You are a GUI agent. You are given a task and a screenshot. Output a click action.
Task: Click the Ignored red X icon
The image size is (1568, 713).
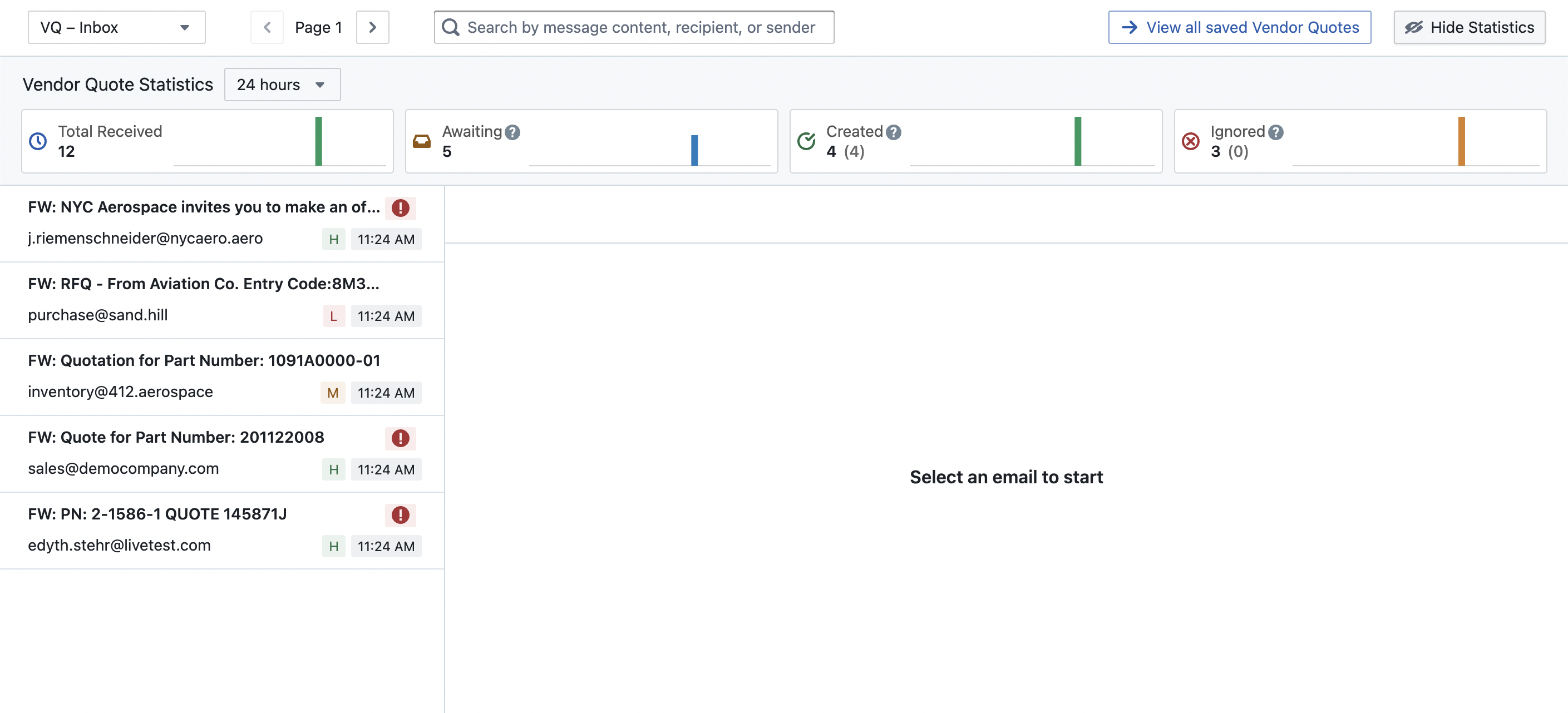tap(1190, 141)
